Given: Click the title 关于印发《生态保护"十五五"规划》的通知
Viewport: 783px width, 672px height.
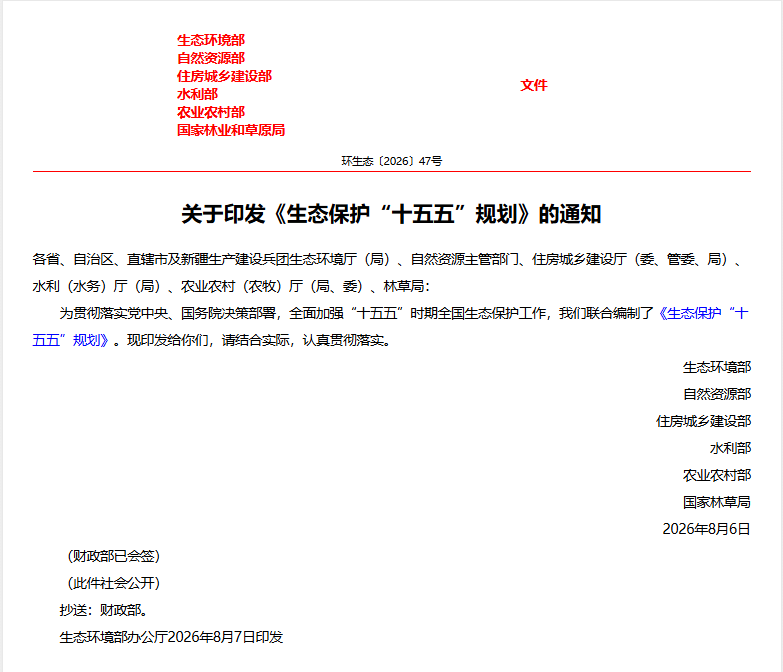Looking at the screenshot, I should pyautogui.click(x=392, y=214).
